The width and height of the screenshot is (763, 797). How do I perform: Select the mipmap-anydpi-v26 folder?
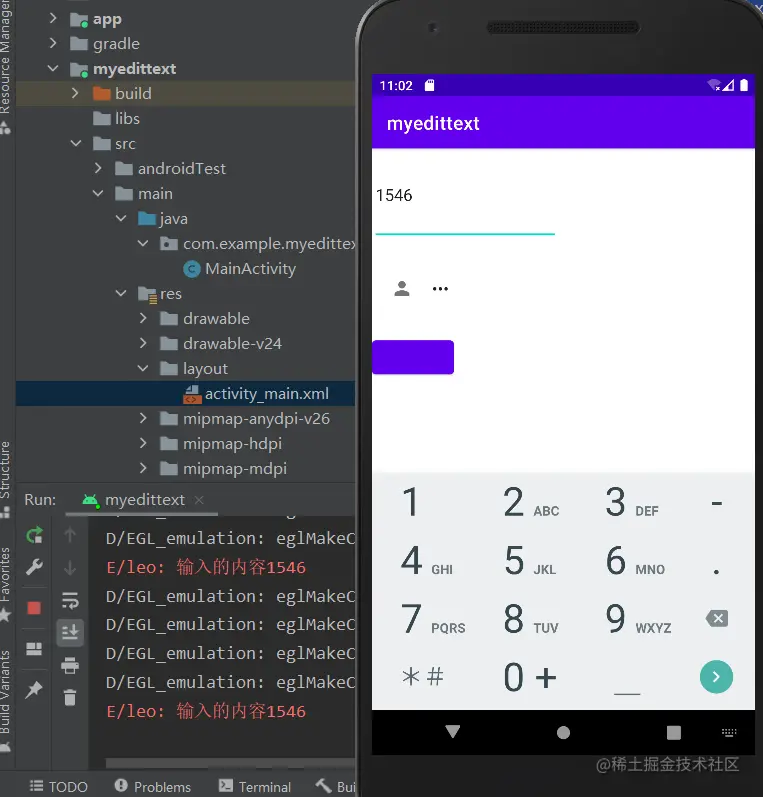click(245, 418)
